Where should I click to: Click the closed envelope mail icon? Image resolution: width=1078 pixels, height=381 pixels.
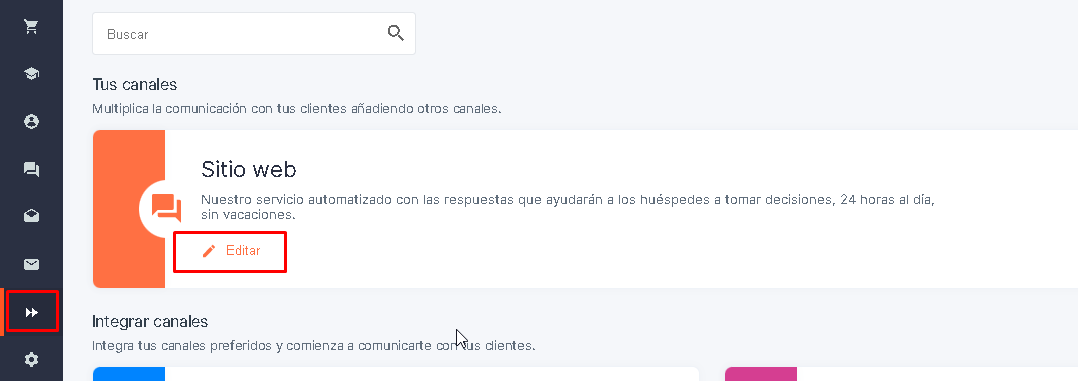tap(31, 265)
